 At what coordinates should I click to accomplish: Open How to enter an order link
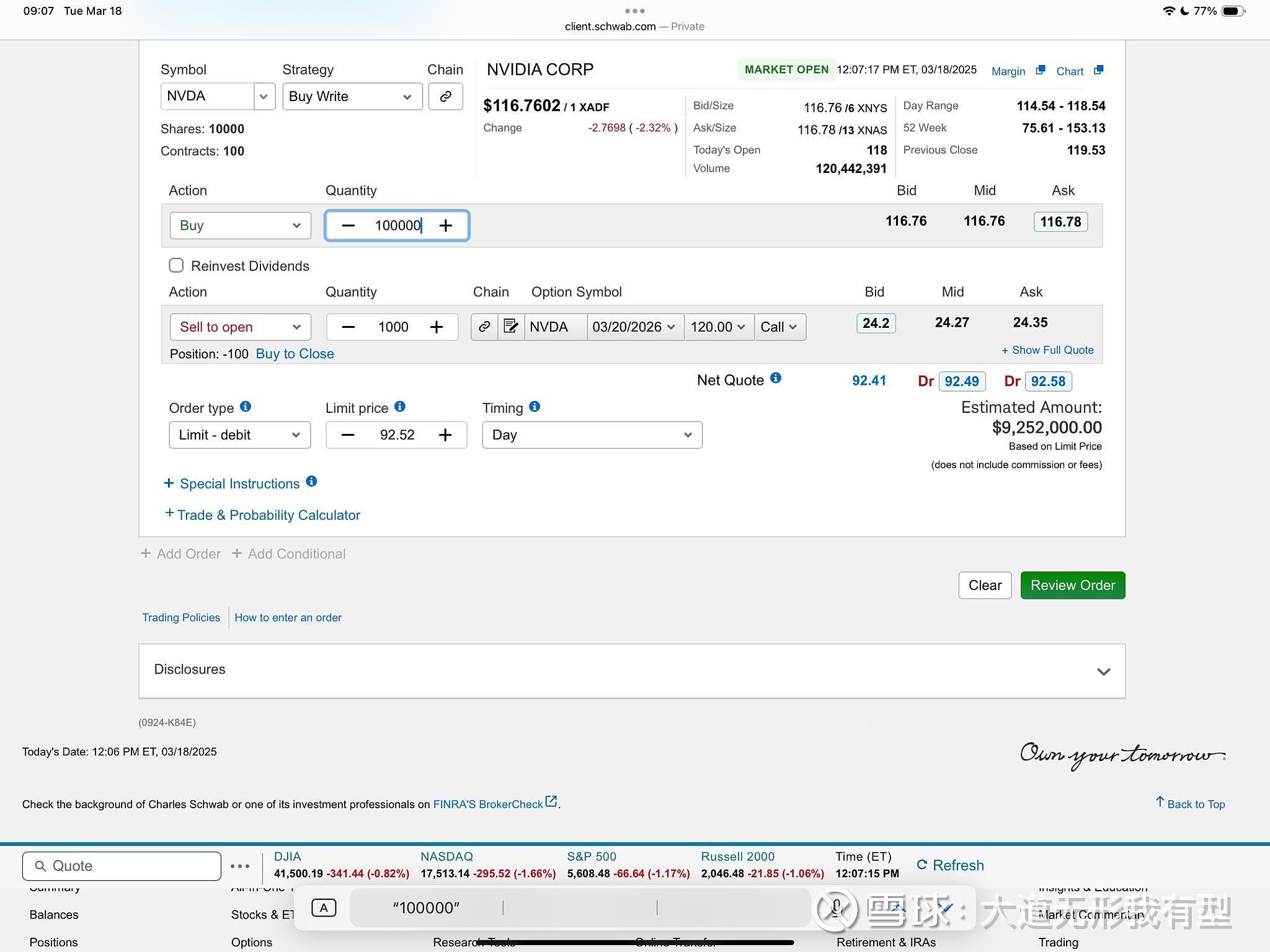[288, 617]
